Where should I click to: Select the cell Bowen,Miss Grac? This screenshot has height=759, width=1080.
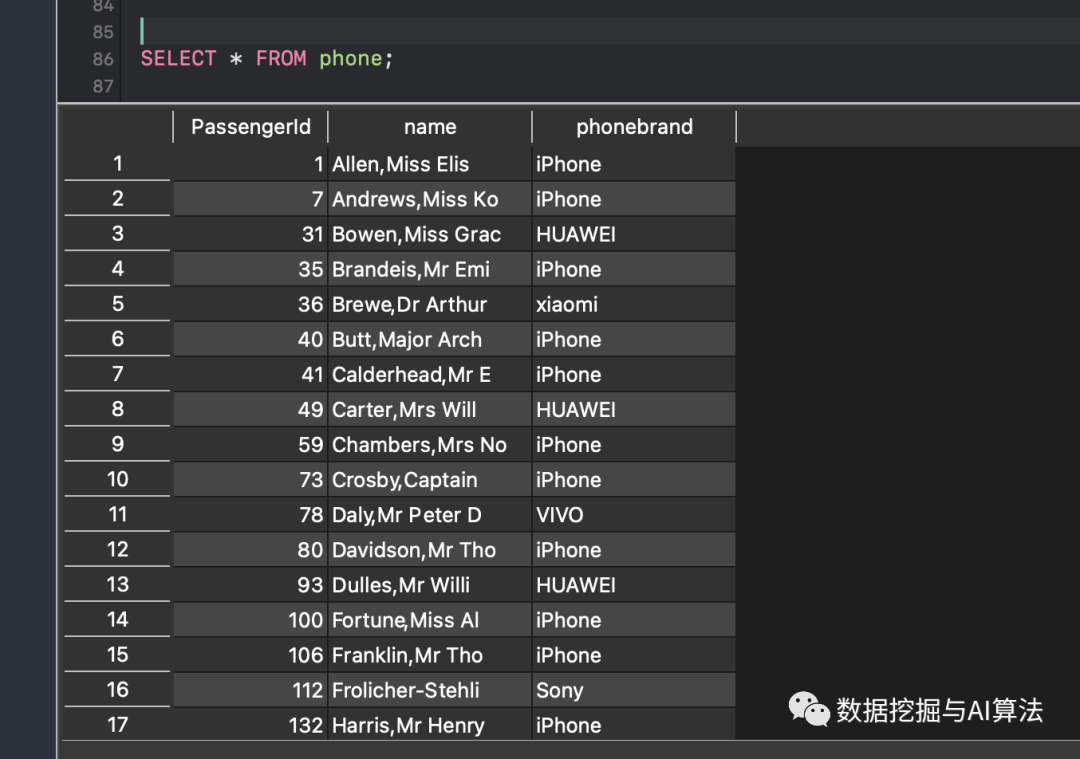[x=430, y=234]
